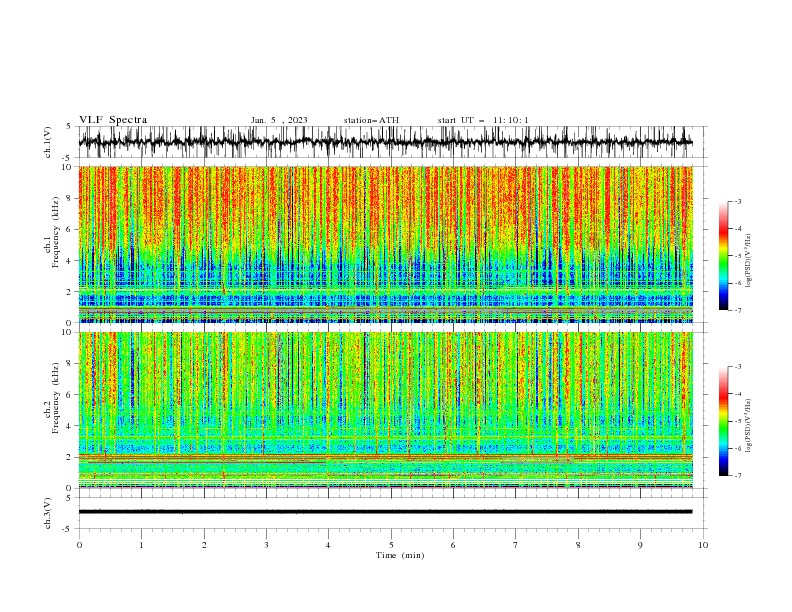792x612 pixels.
Task: Click the ch.1 colorbar 'log(PSD)(V²/Hz)' label
Action: [x=748, y=261]
